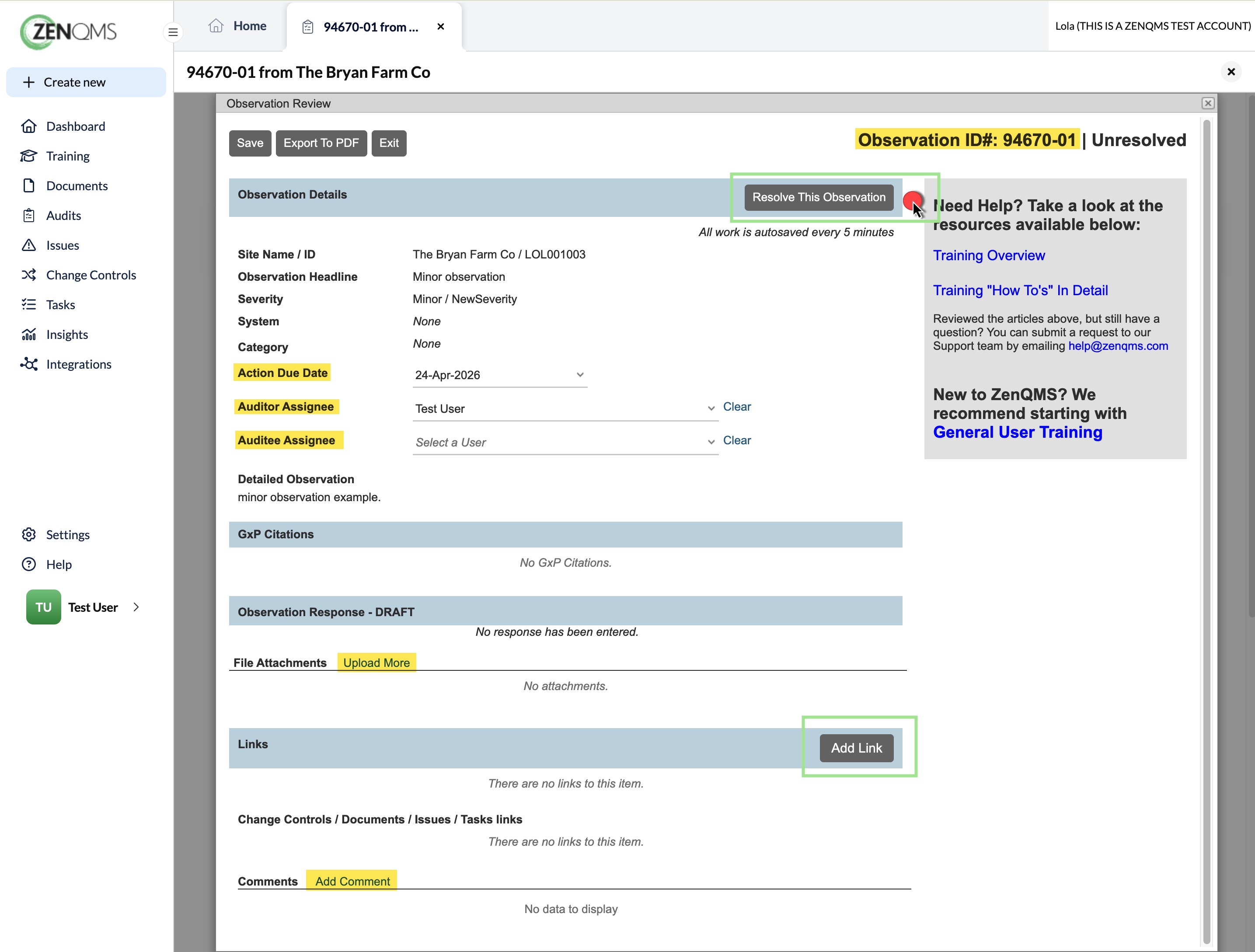This screenshot has height=952, width=1255.
Task: Click the Integrations nodes icon
Action: point(29,364)
